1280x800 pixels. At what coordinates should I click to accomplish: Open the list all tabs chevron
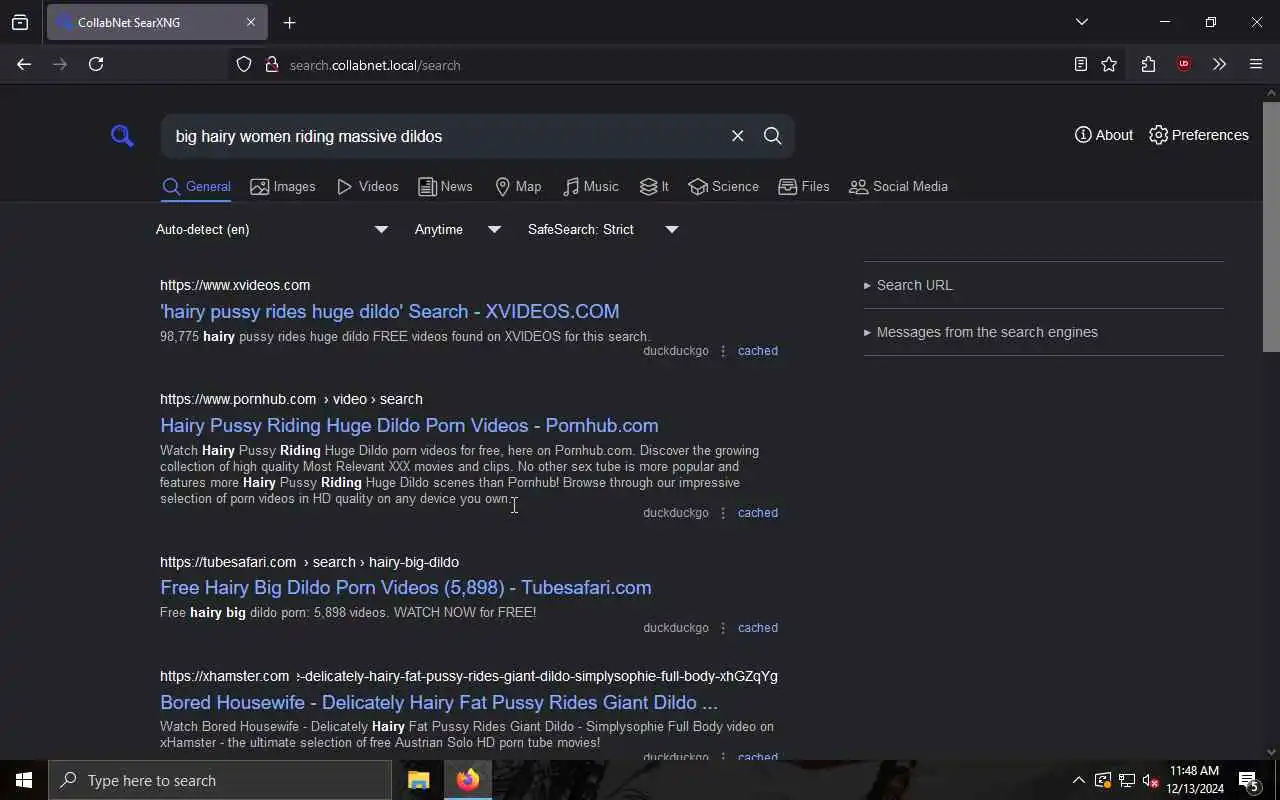(1081, 22)
